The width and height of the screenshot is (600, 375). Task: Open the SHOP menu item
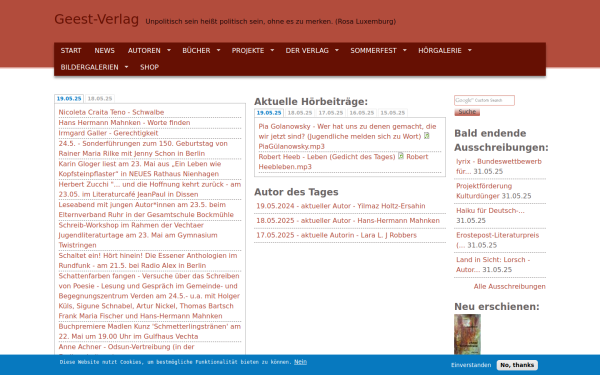[149, 67]
